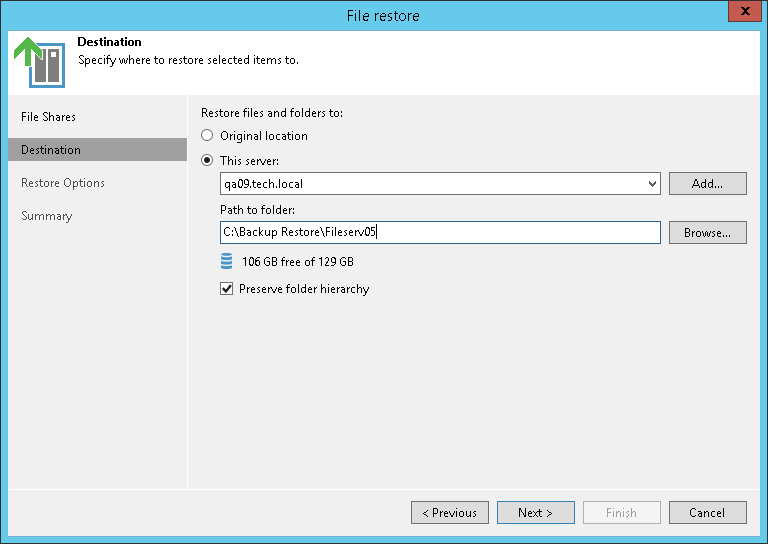
Task: Jump to the Summary step
Action: tap(47, 216)
